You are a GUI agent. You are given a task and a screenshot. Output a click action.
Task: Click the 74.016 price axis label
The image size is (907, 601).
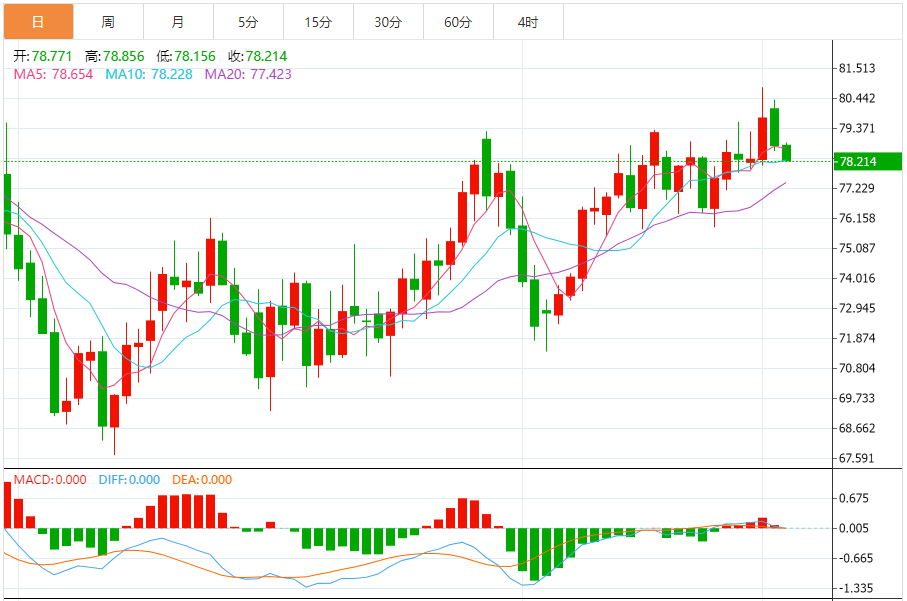pos(857,278)
